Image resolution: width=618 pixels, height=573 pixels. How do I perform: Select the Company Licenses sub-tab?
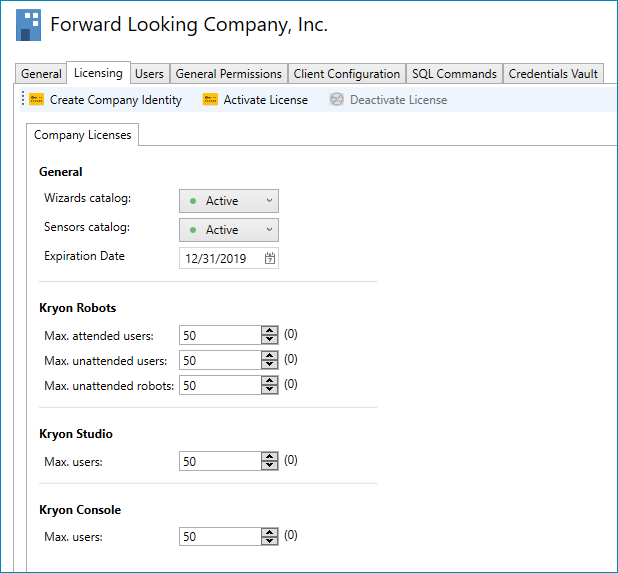82,135
